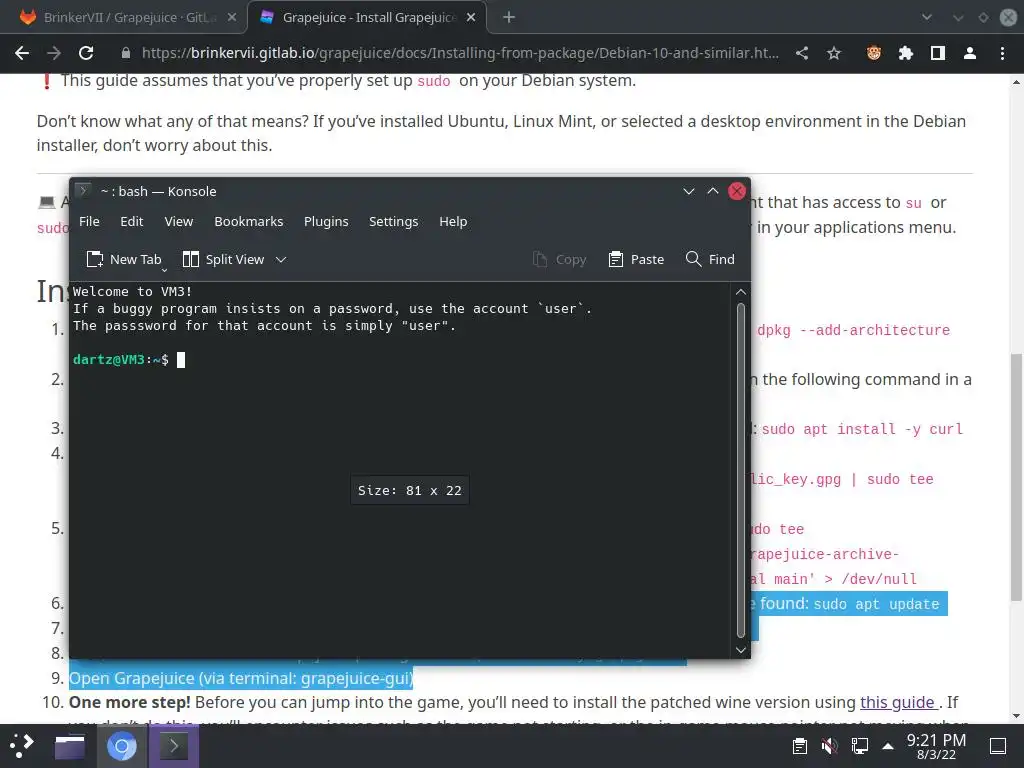Image resolution: width=1024 pixels, height=768 pixels.
Task: Open Konsole View menu
Action: (x=178, y=221)
